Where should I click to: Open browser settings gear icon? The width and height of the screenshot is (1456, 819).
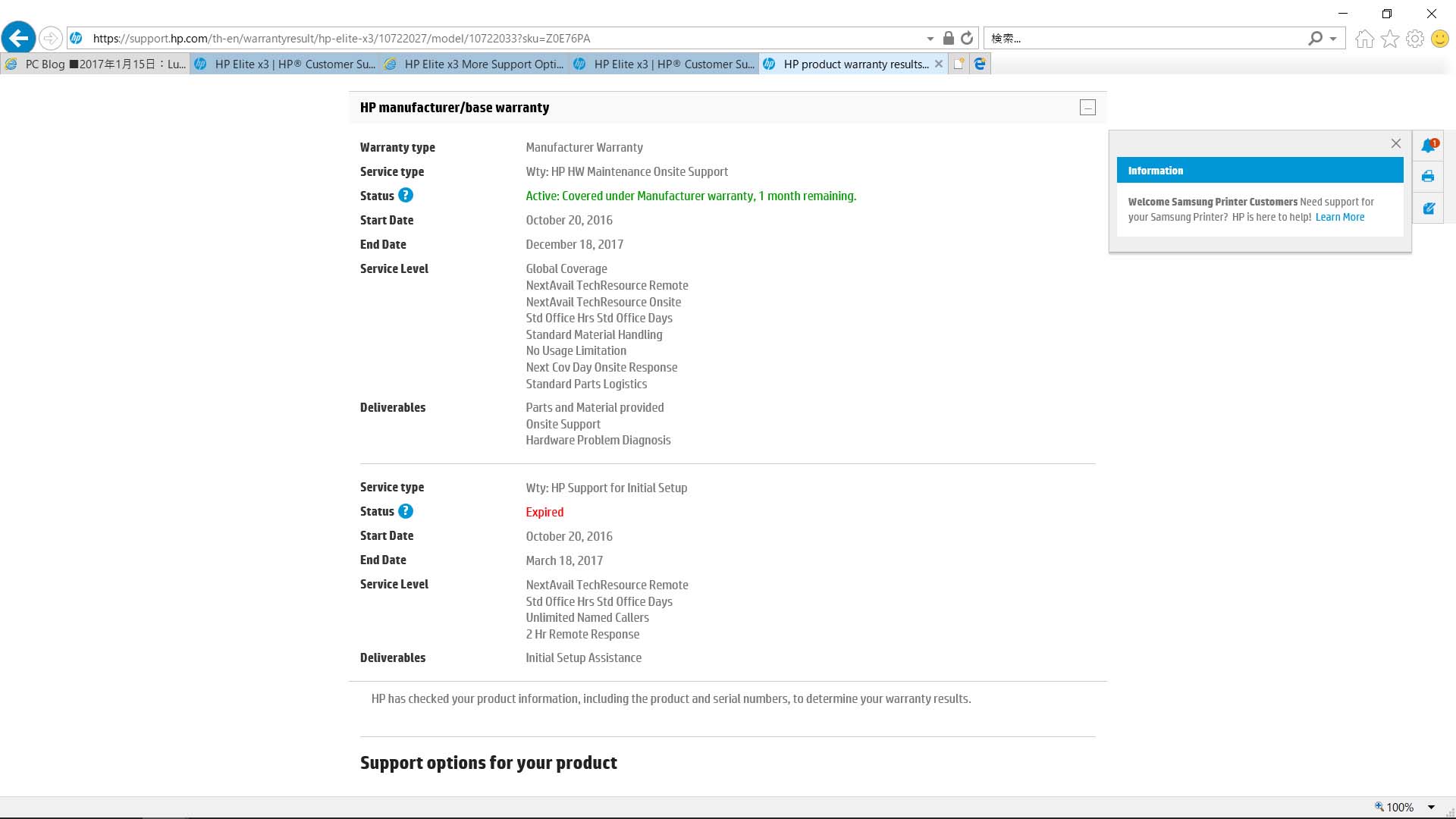tap(1414, 38)
